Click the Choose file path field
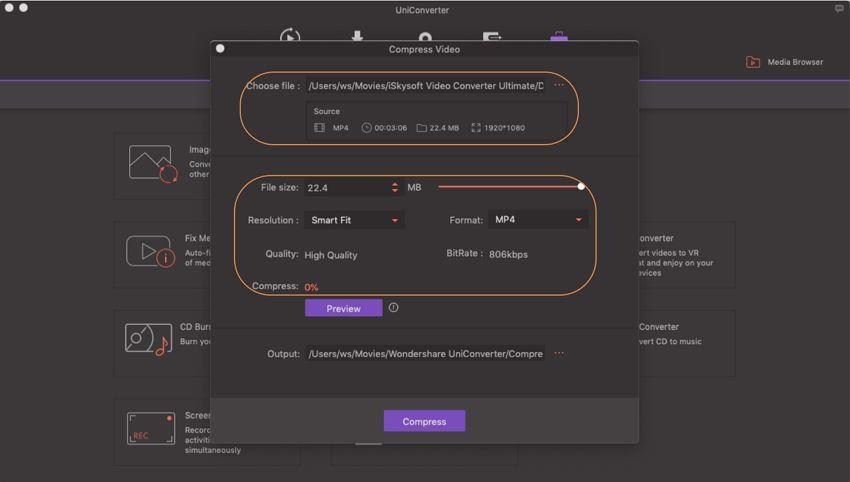 pyautogui.click(x=426, y=86)
